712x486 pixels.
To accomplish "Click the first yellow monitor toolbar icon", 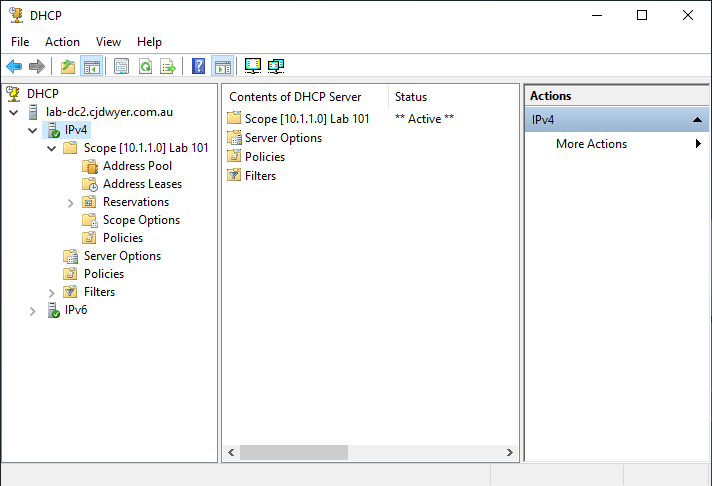I will click(x=253, y=67).
